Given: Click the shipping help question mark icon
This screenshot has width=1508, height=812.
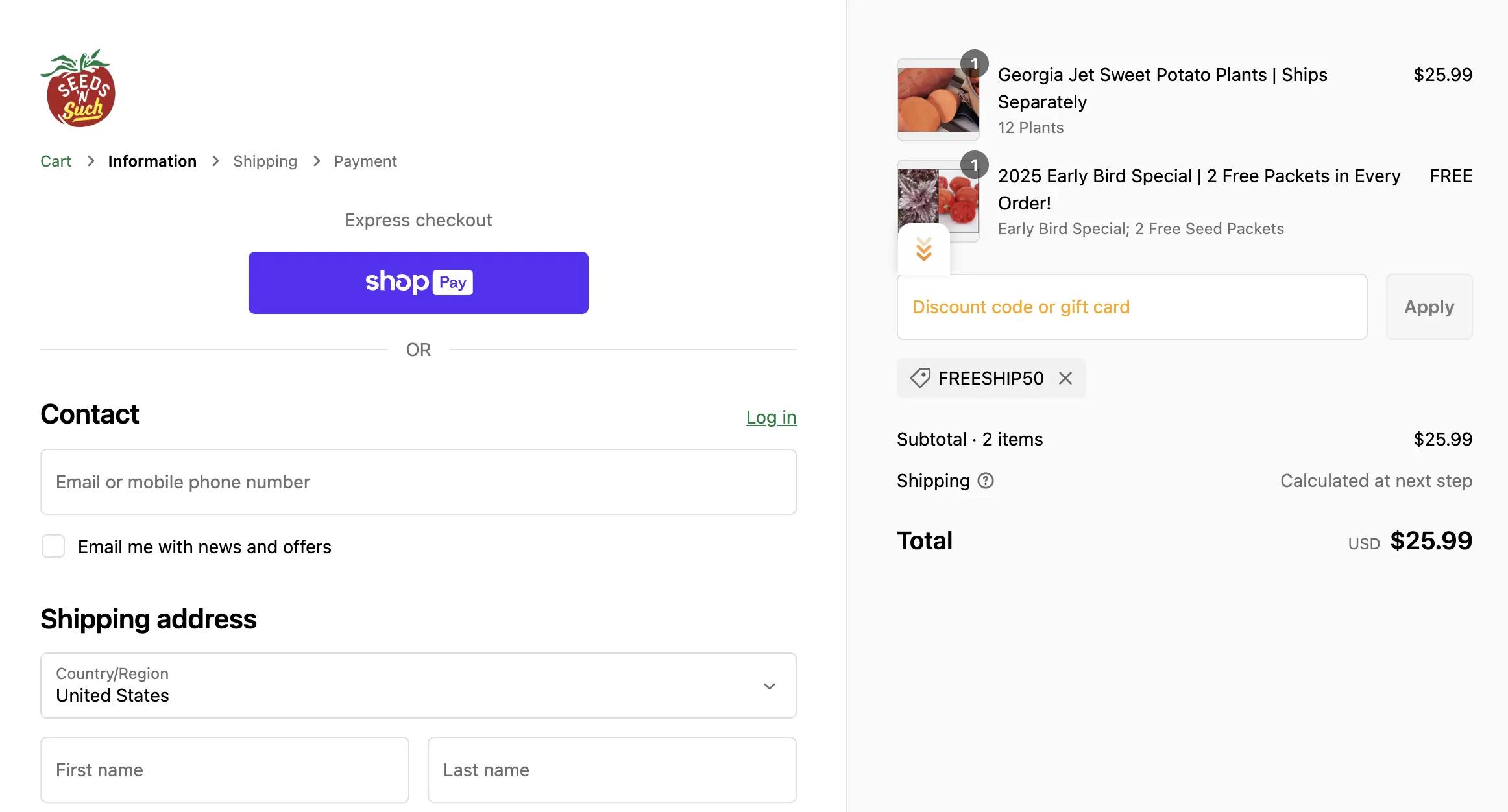Looking at the screenshot, I should pyautogui.click(x=985, y=481).
